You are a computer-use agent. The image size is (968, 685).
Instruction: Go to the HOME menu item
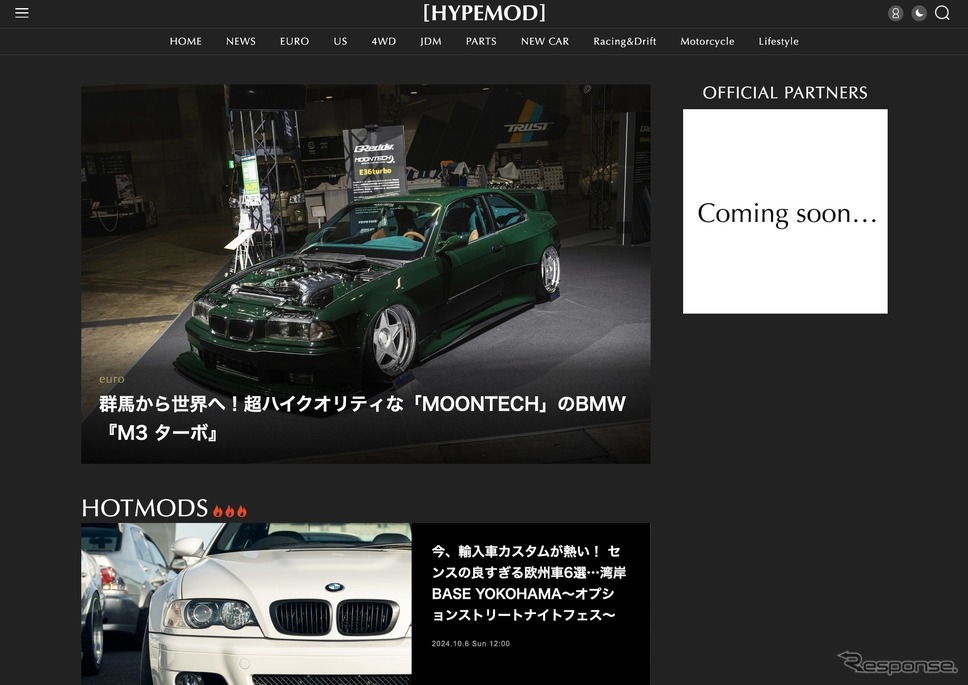[186, 41]
